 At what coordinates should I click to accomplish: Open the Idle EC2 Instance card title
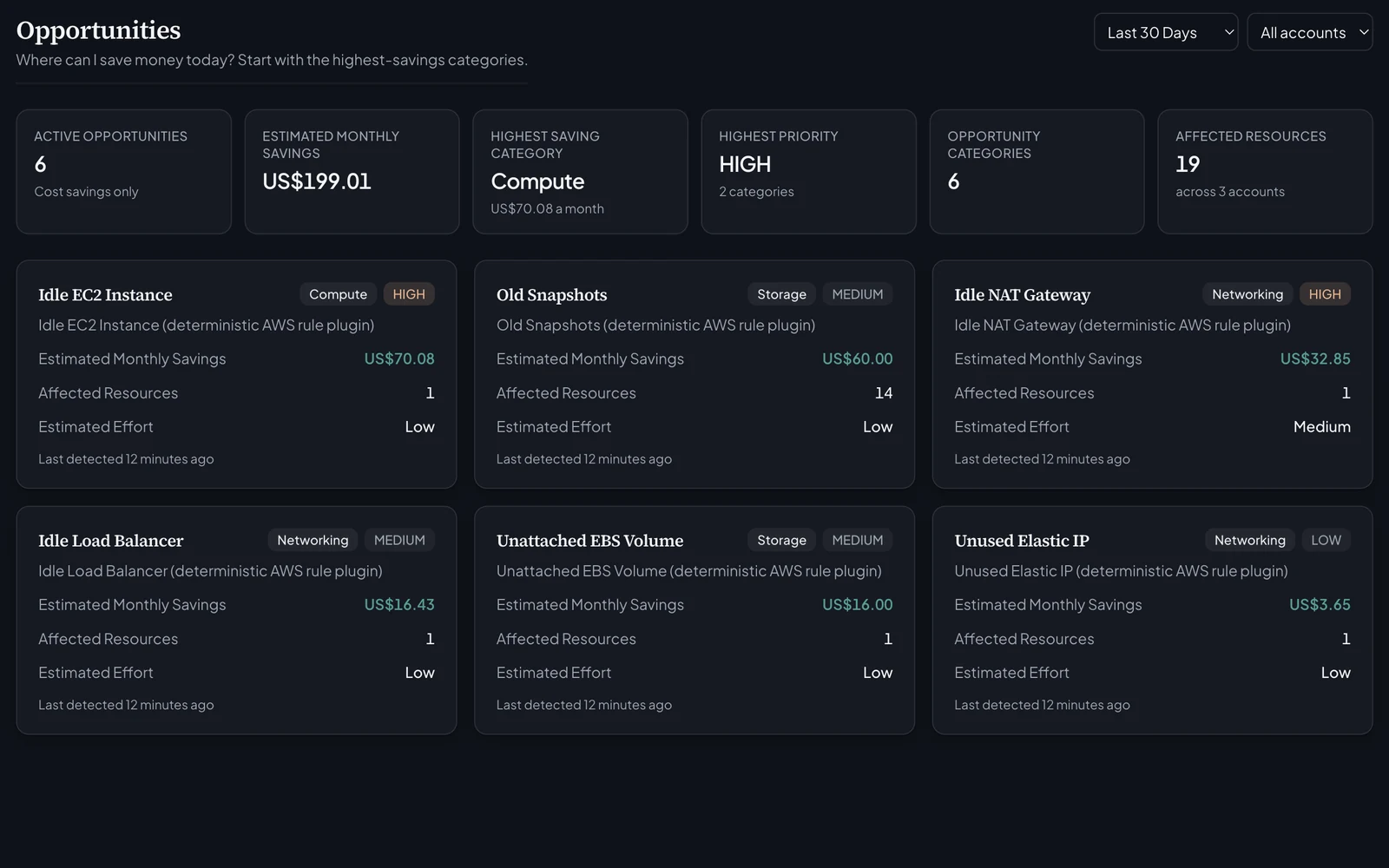pos(105,295)
